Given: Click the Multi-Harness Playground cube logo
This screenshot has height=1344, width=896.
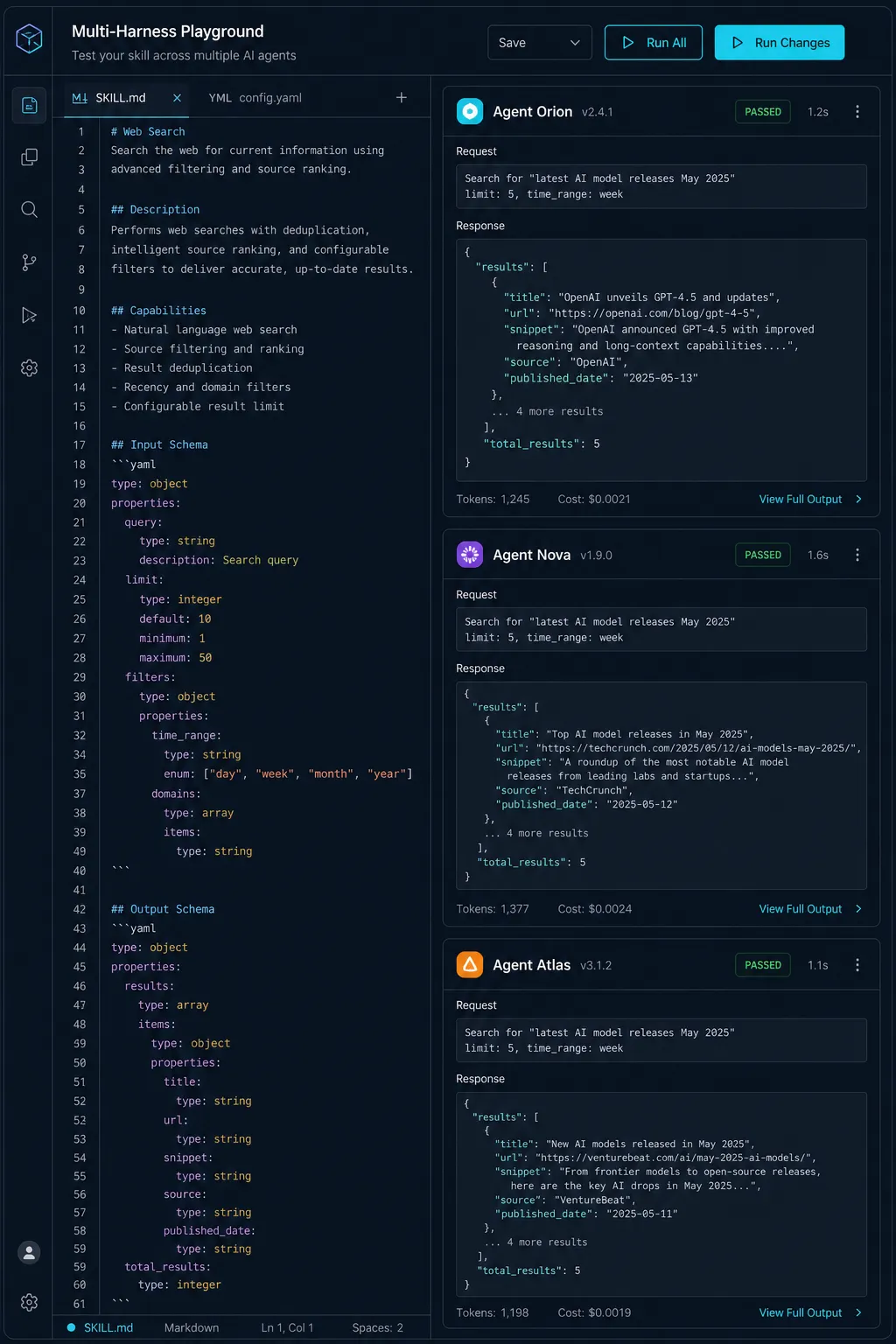Looking at the screenshot, I should [29, 38].
